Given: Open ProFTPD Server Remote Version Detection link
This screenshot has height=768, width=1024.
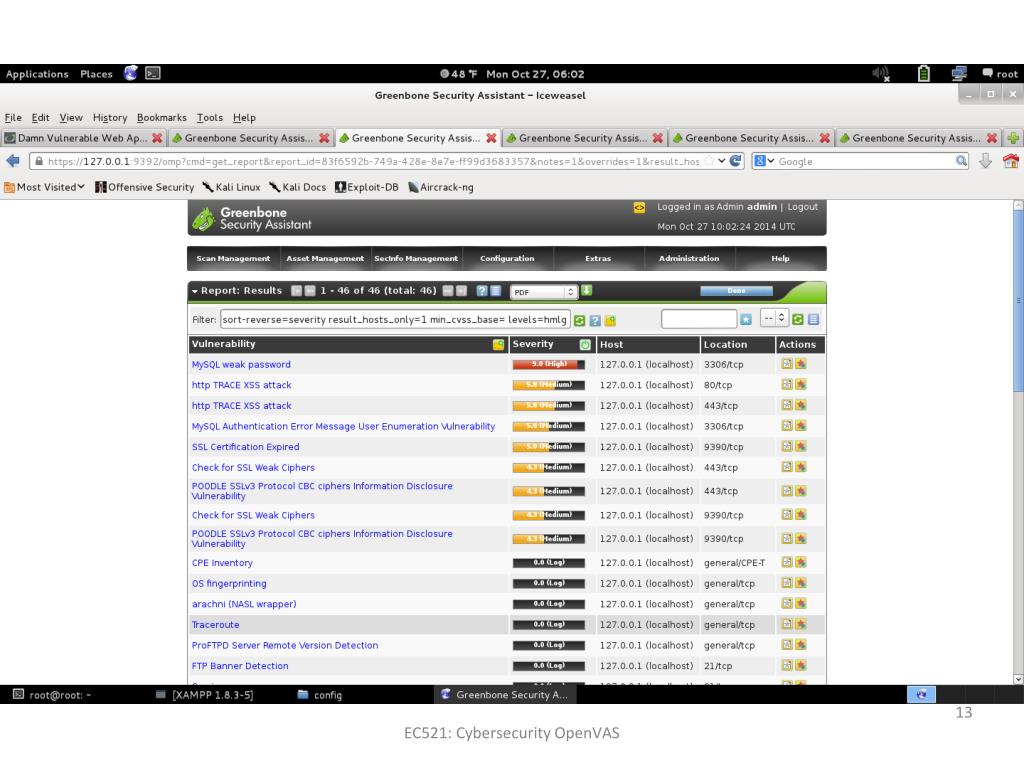Looking at the screenshot, I should click(x=285, y=645).
